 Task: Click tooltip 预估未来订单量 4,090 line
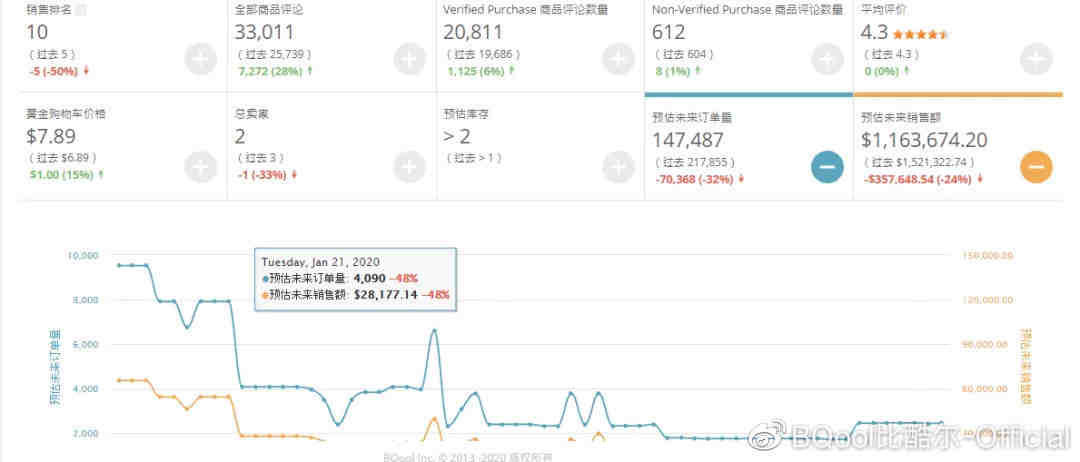coord(340,278)
